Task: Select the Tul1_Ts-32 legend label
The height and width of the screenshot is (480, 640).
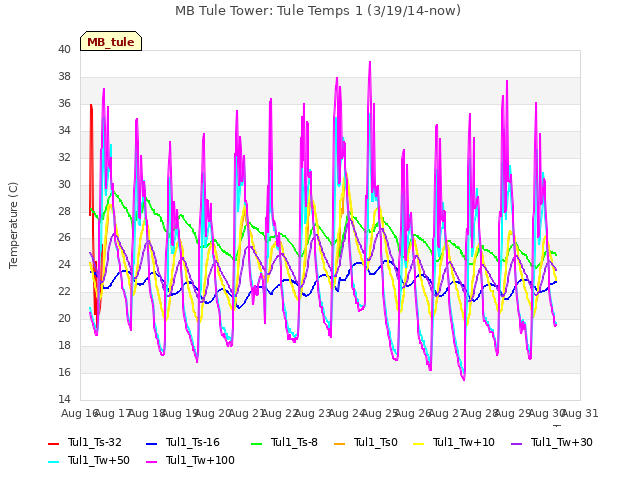Action: click(95, 442)
